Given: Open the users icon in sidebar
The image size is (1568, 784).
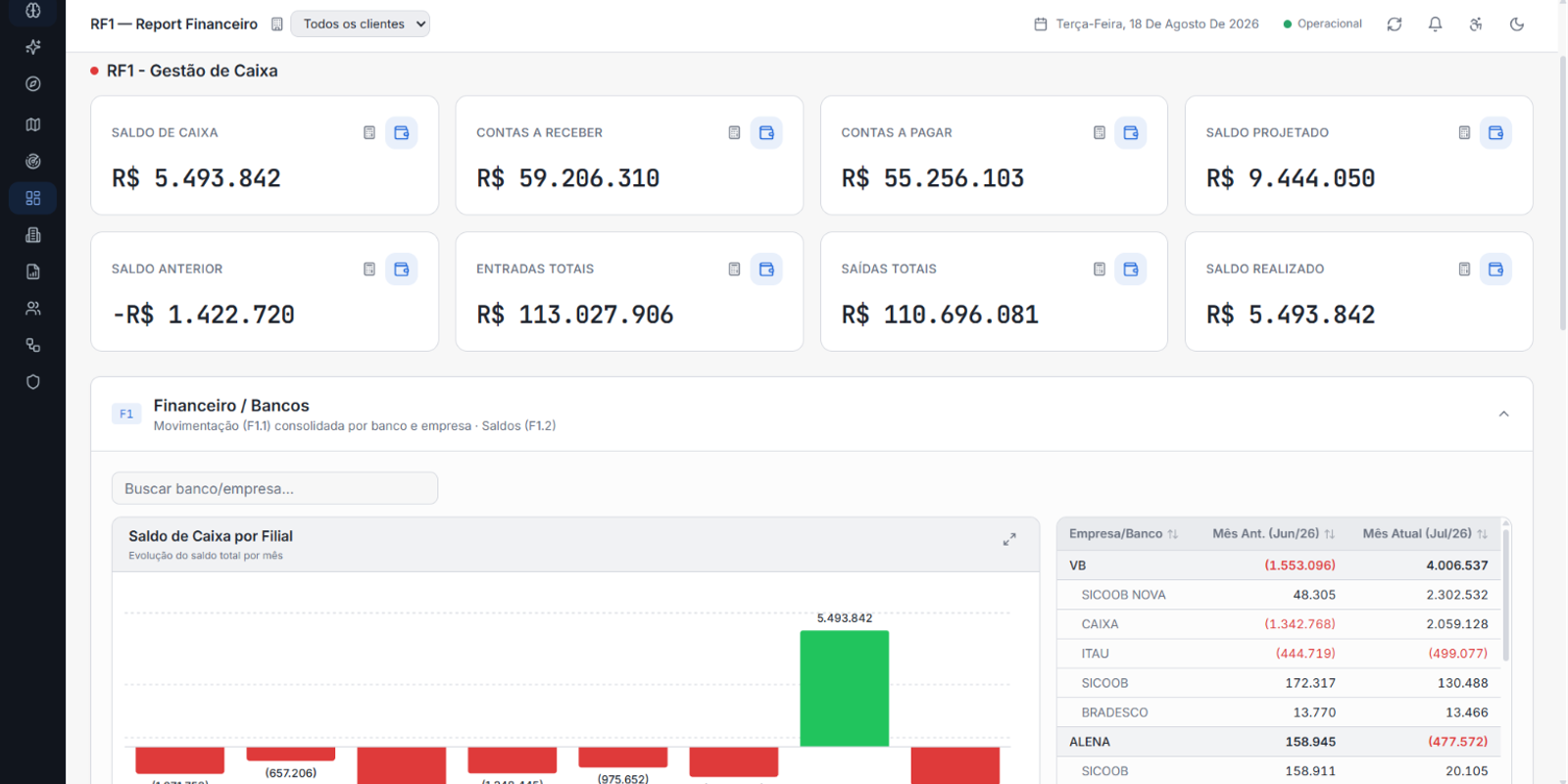Looking at the screenshot, I should pyautogui.click(x=33, y=309).
